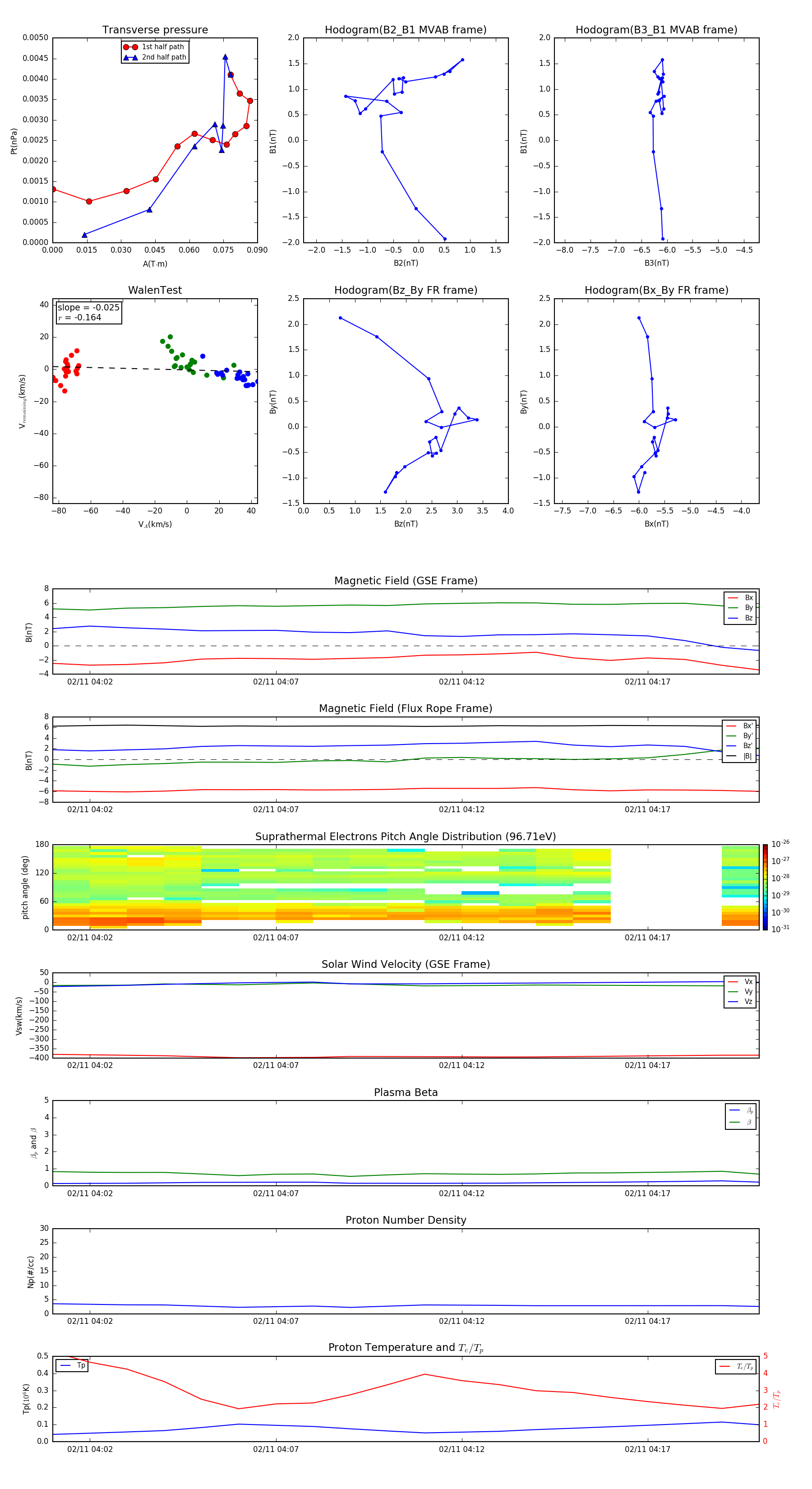Screen dimensions: 812x1489
Task: Click the Bx' legend entry in flux rope panel
Action: (x=739, y=726)
